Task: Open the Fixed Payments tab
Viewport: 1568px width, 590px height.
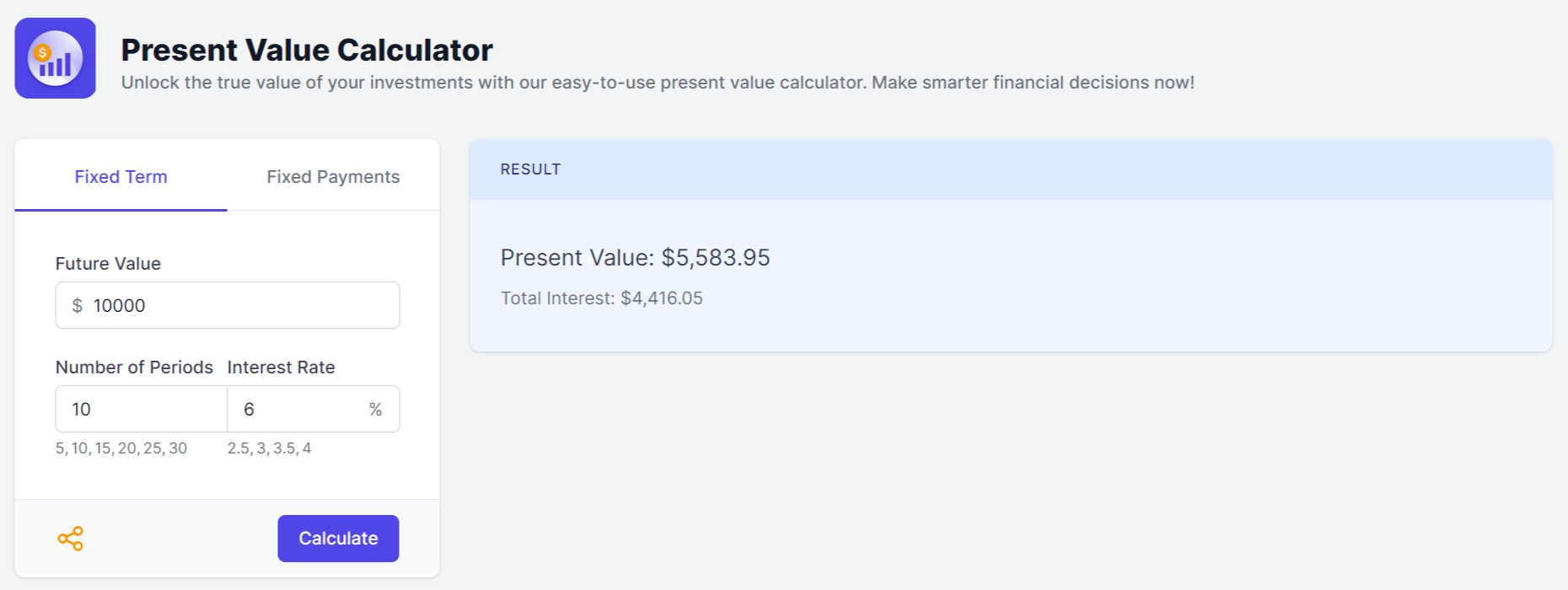Action: click(x=333, y=177)
